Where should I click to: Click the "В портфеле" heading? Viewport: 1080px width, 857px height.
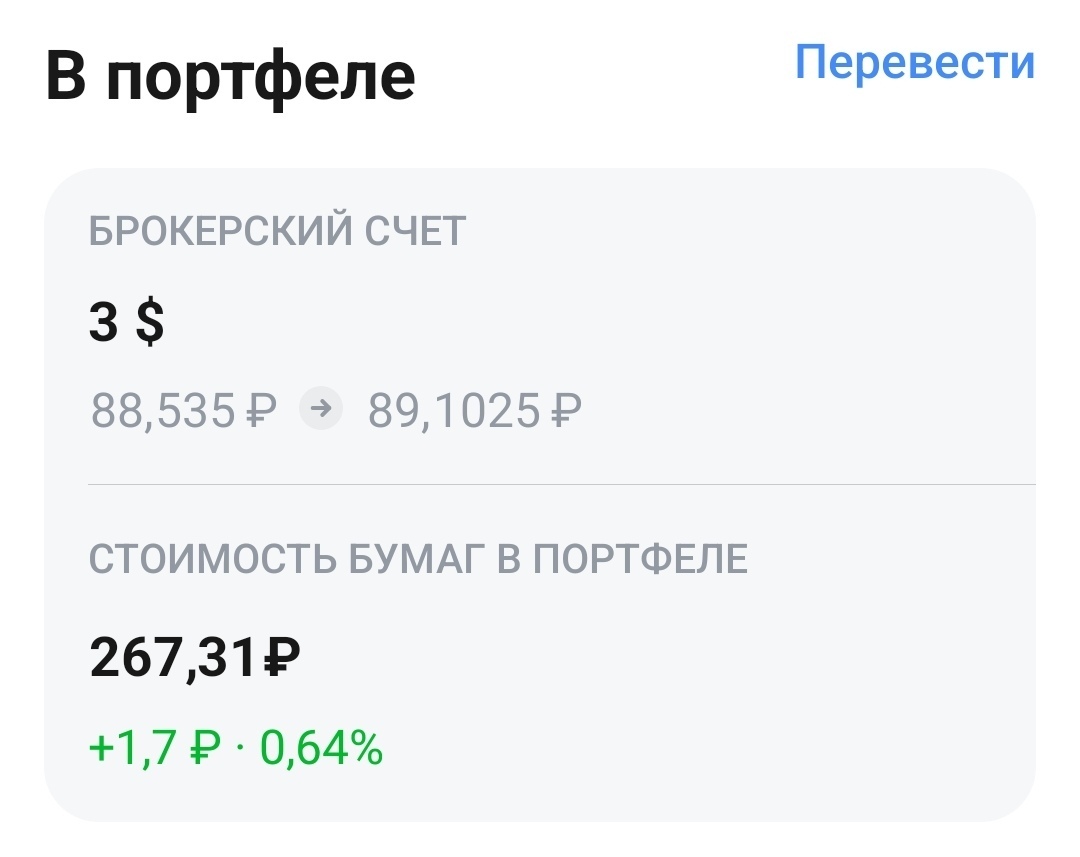230,78
